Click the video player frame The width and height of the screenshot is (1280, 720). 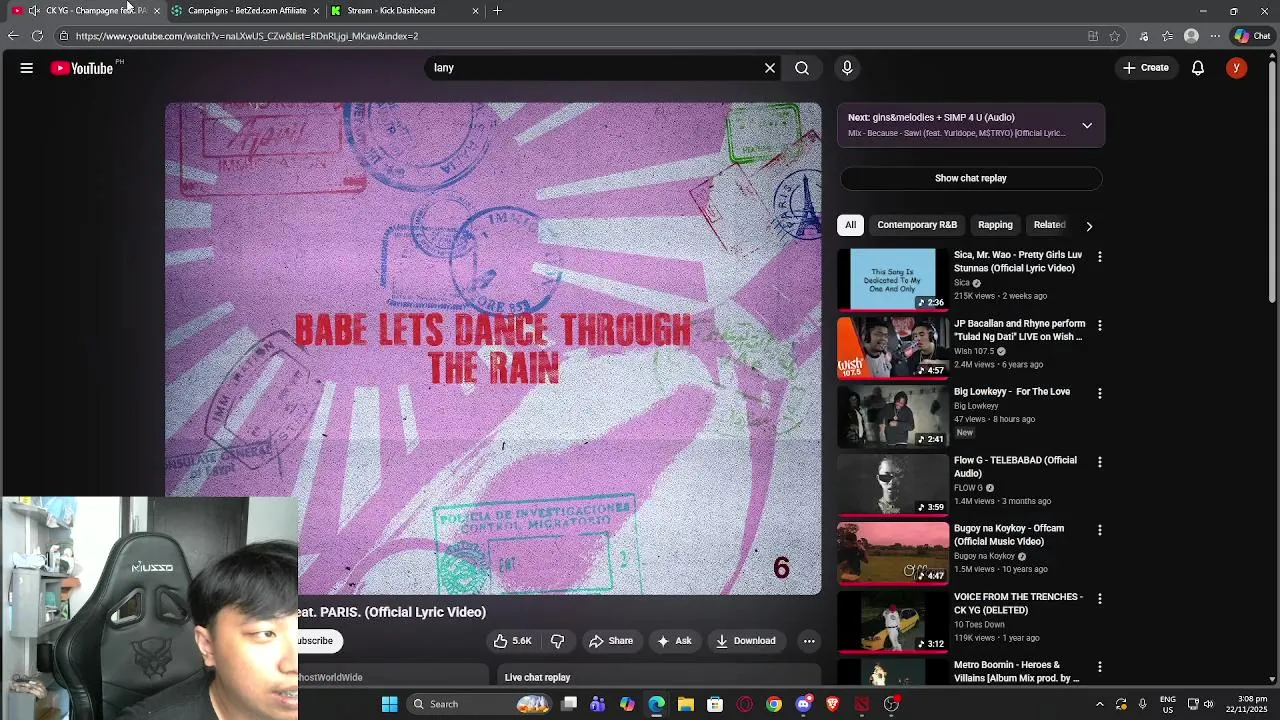tap(493, 348)
